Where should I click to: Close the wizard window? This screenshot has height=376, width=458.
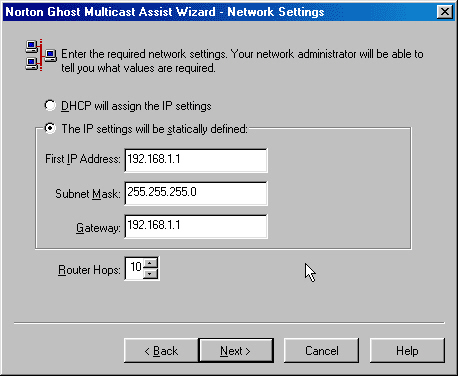pyautogui.click(x=445, y=12)
